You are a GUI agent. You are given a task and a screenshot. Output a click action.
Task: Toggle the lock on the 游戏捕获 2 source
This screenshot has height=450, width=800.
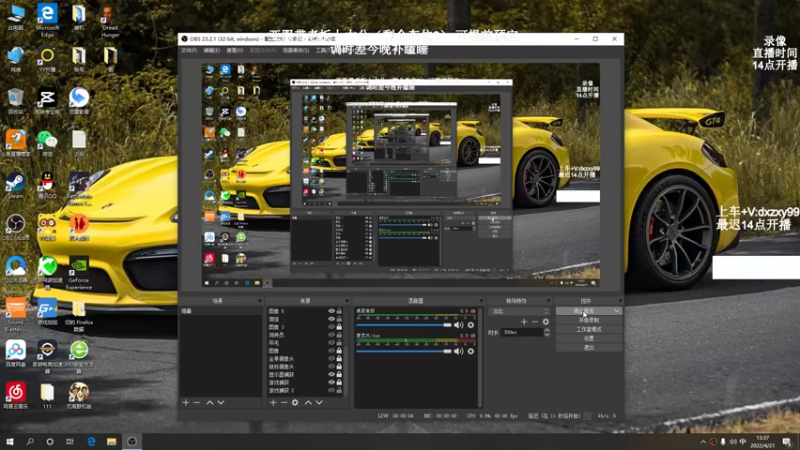(x=339, y=390)
